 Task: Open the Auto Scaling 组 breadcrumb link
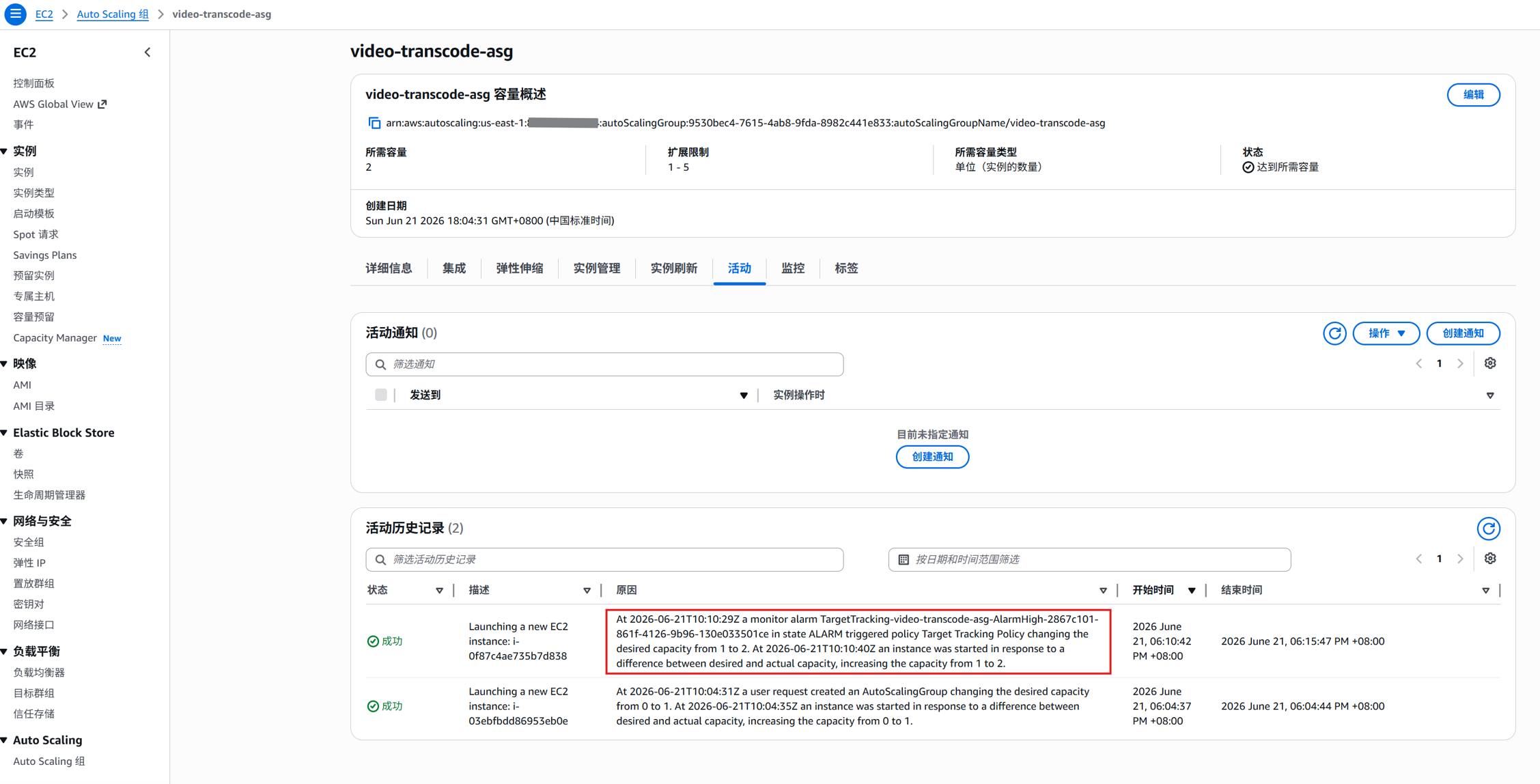[113, 14]
